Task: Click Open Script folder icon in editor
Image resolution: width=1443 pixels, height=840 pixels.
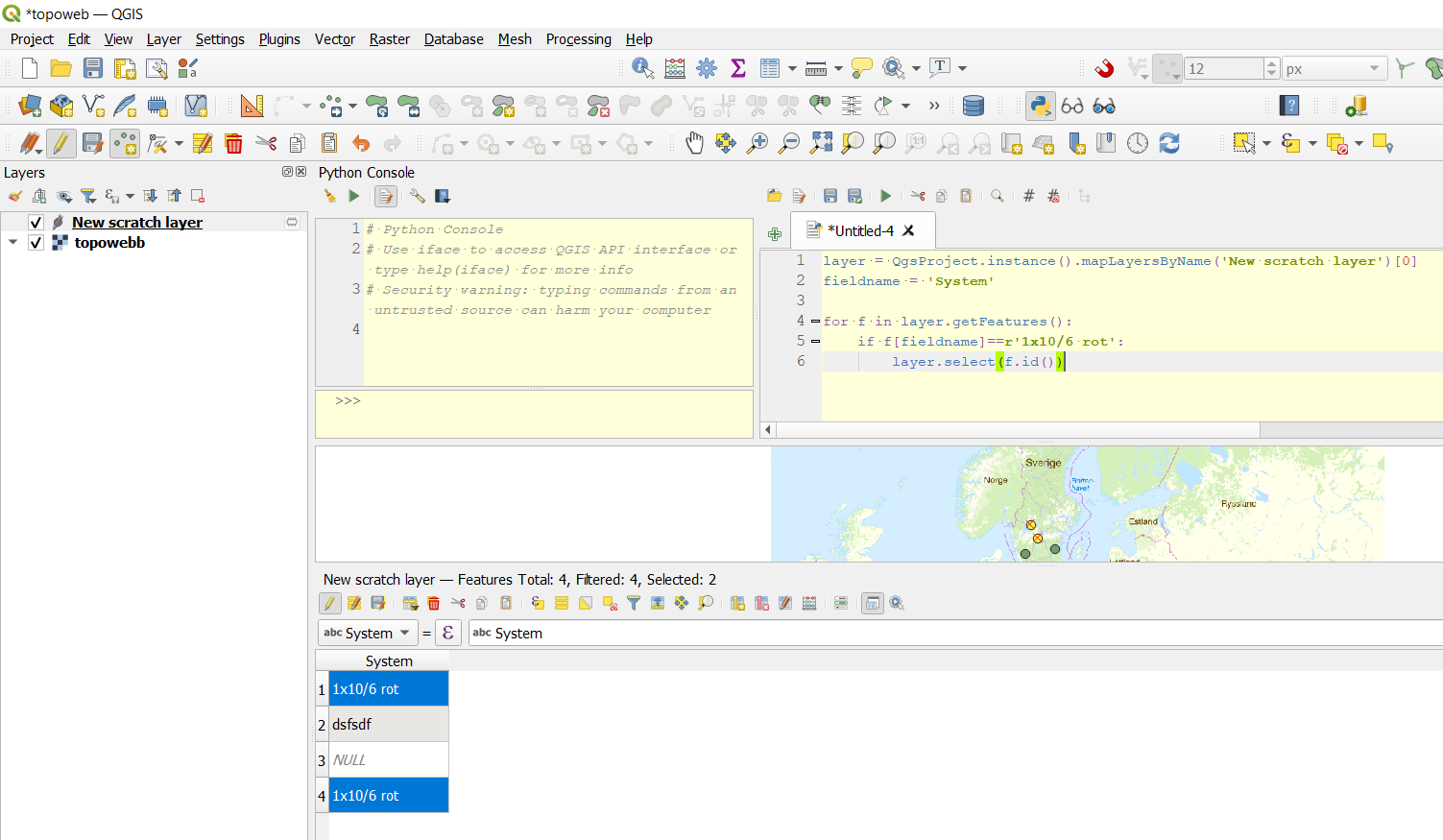Action: (775, 196)
